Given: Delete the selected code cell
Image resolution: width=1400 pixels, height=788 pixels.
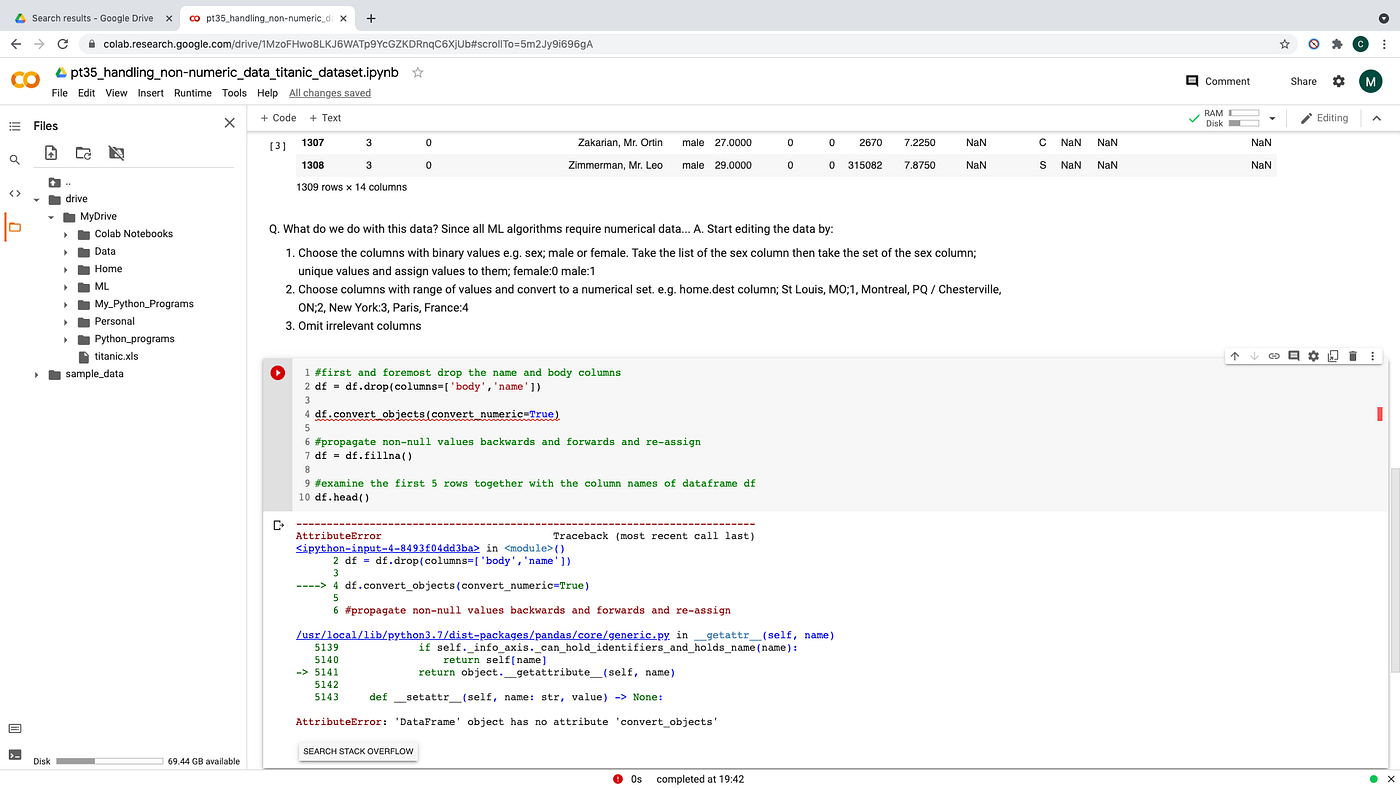Looking at the screenshot, I should tap(1352, 355).
